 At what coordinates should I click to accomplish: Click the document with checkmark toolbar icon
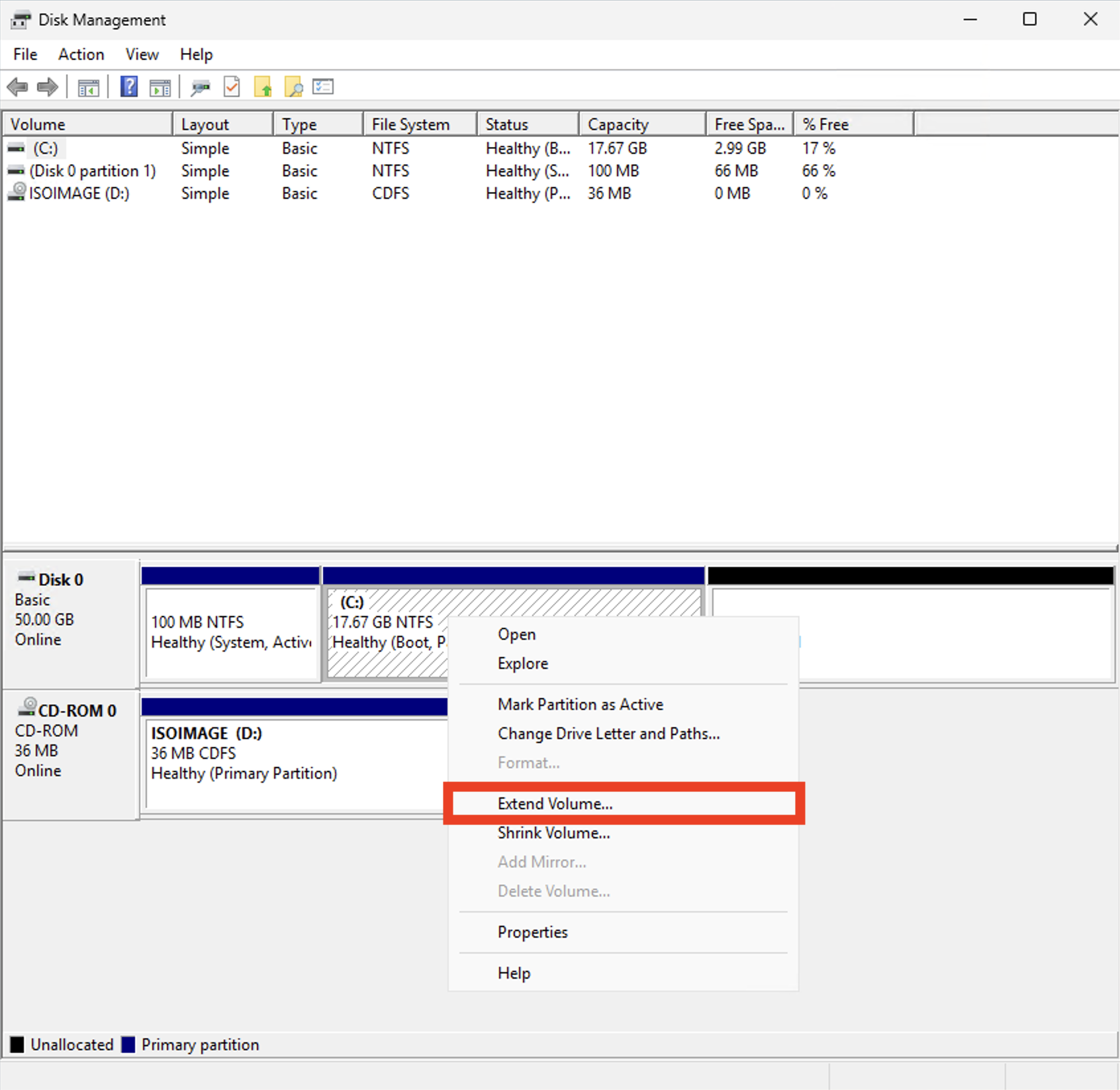tap(232, 87)
